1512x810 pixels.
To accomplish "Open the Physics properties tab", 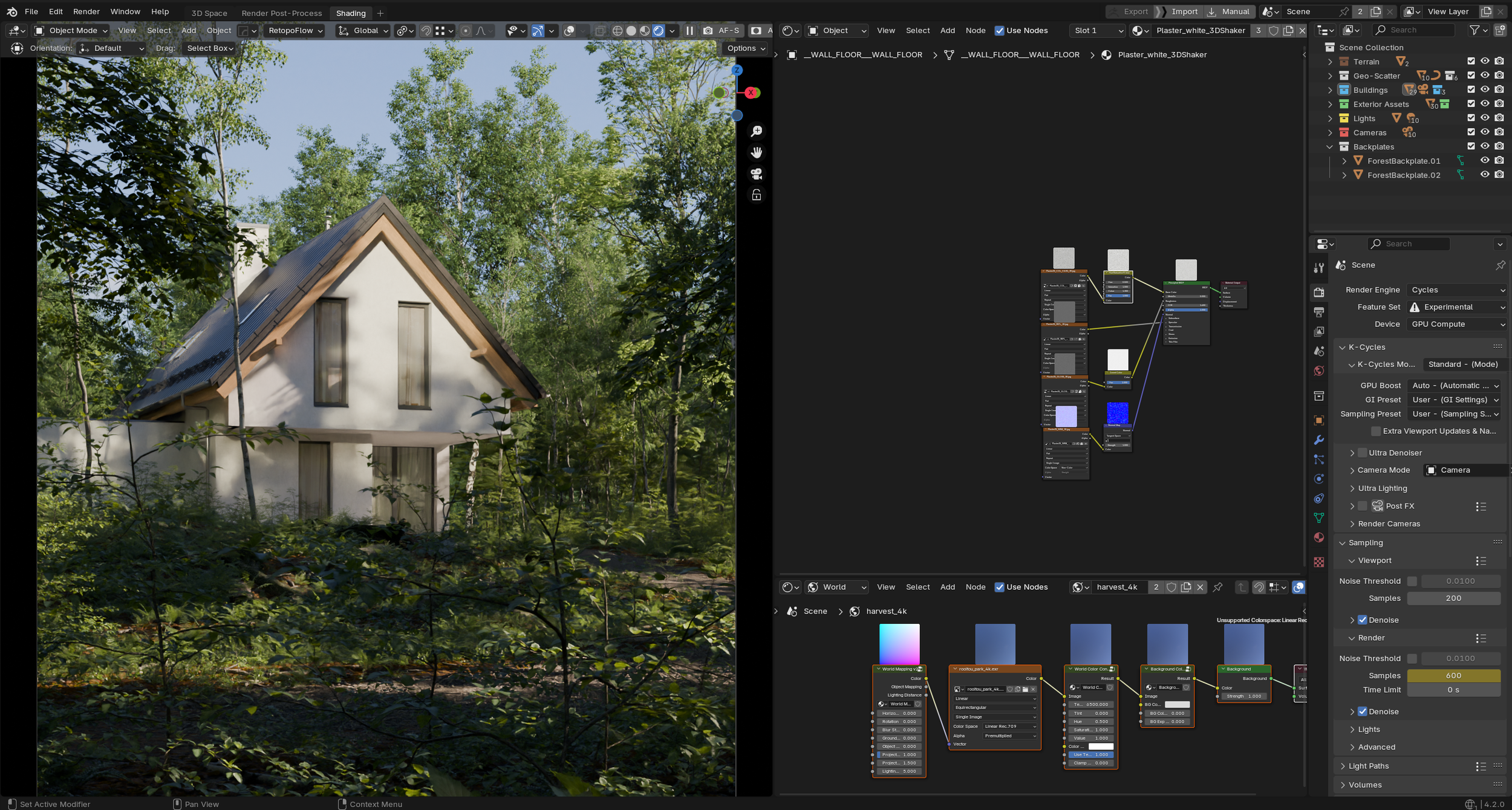I will coord(1319,479).
